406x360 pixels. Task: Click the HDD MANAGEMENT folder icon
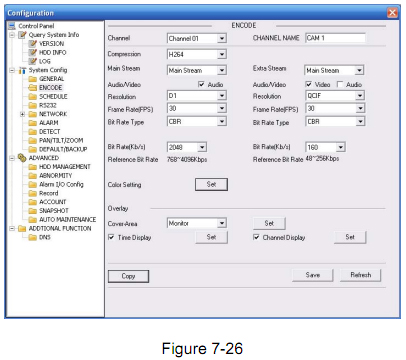(33, 167)
